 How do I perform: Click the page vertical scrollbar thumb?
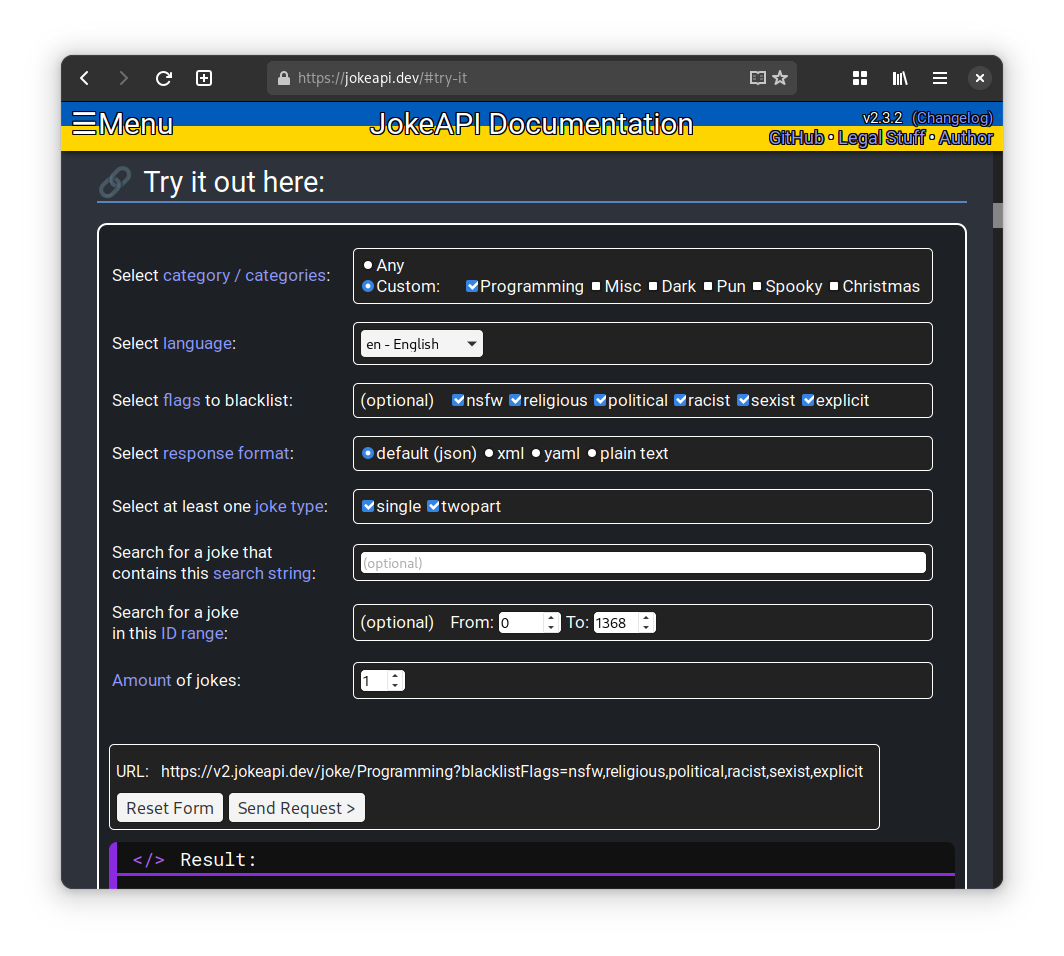(x=997, y=216)
